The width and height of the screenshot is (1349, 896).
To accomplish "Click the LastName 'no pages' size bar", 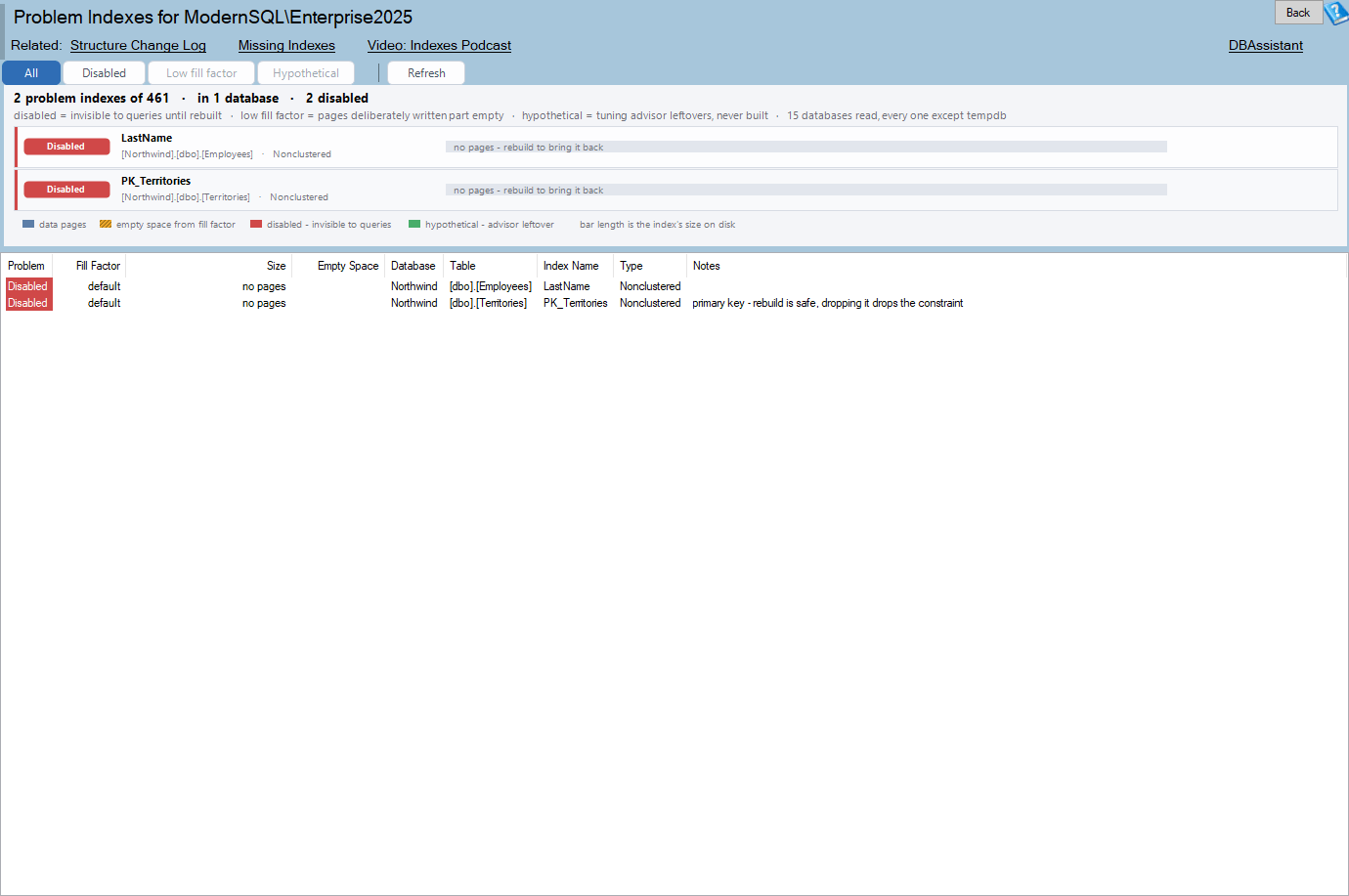I will [806, 147].
